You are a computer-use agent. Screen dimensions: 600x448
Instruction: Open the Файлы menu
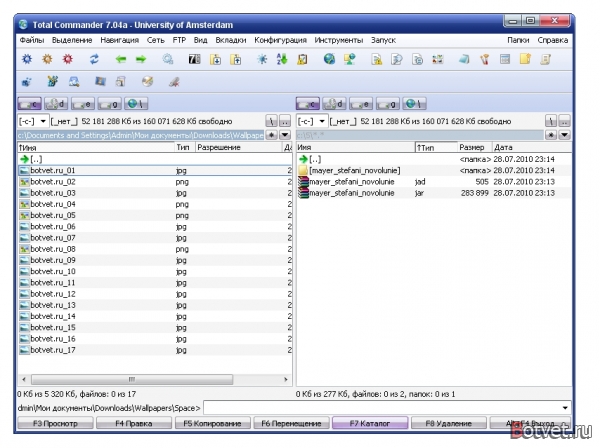tap(32, 40)
